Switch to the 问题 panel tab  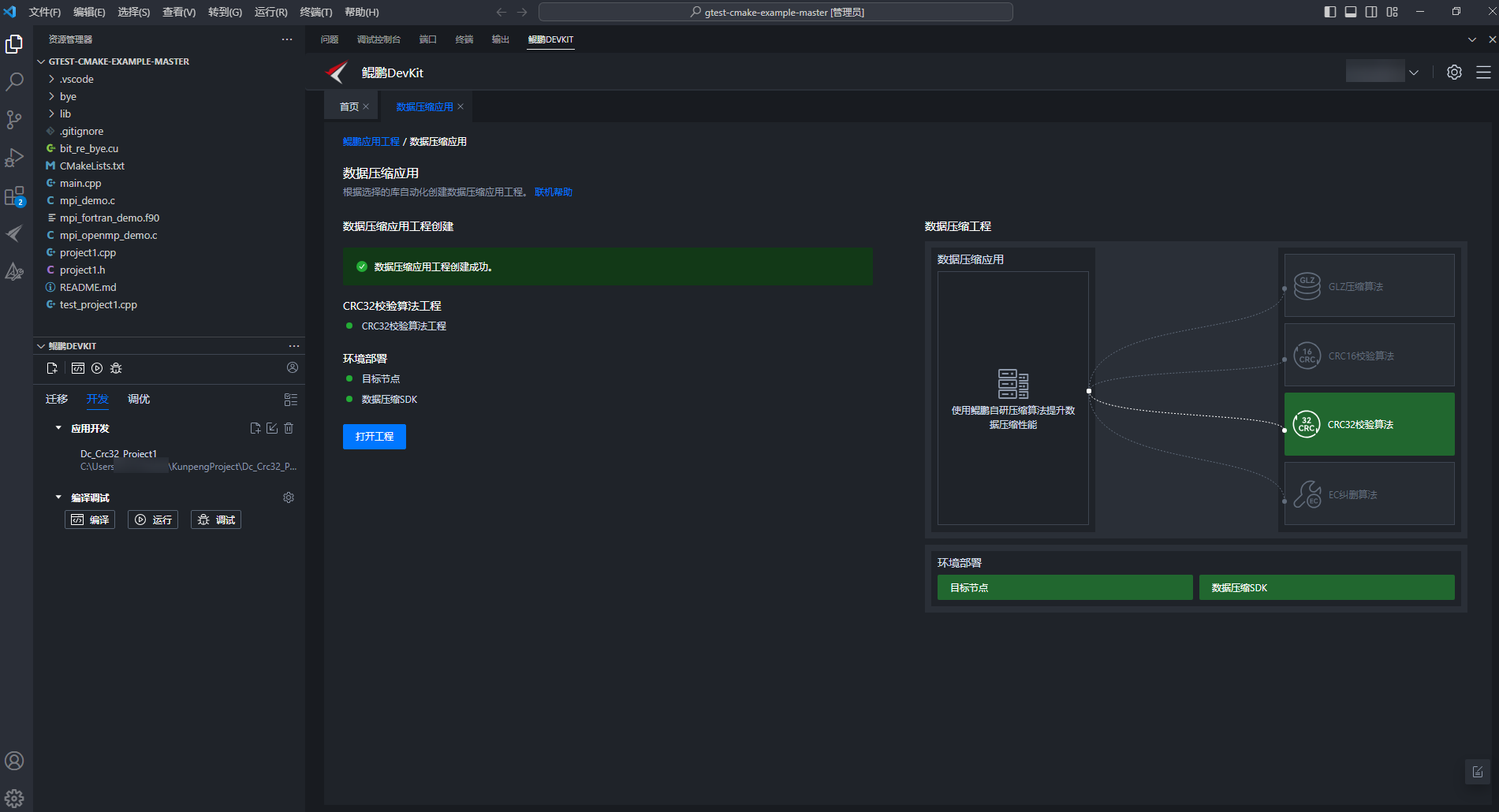click(x=330, y=39)
